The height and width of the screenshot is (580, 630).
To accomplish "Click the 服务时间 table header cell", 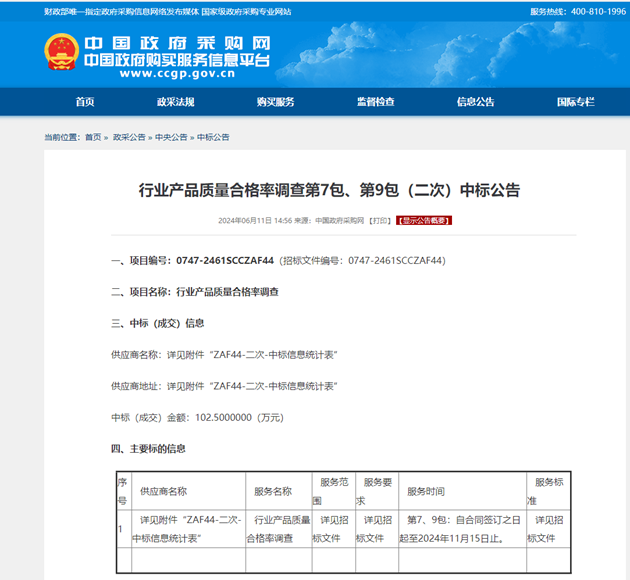I will [x=462, y=491].
